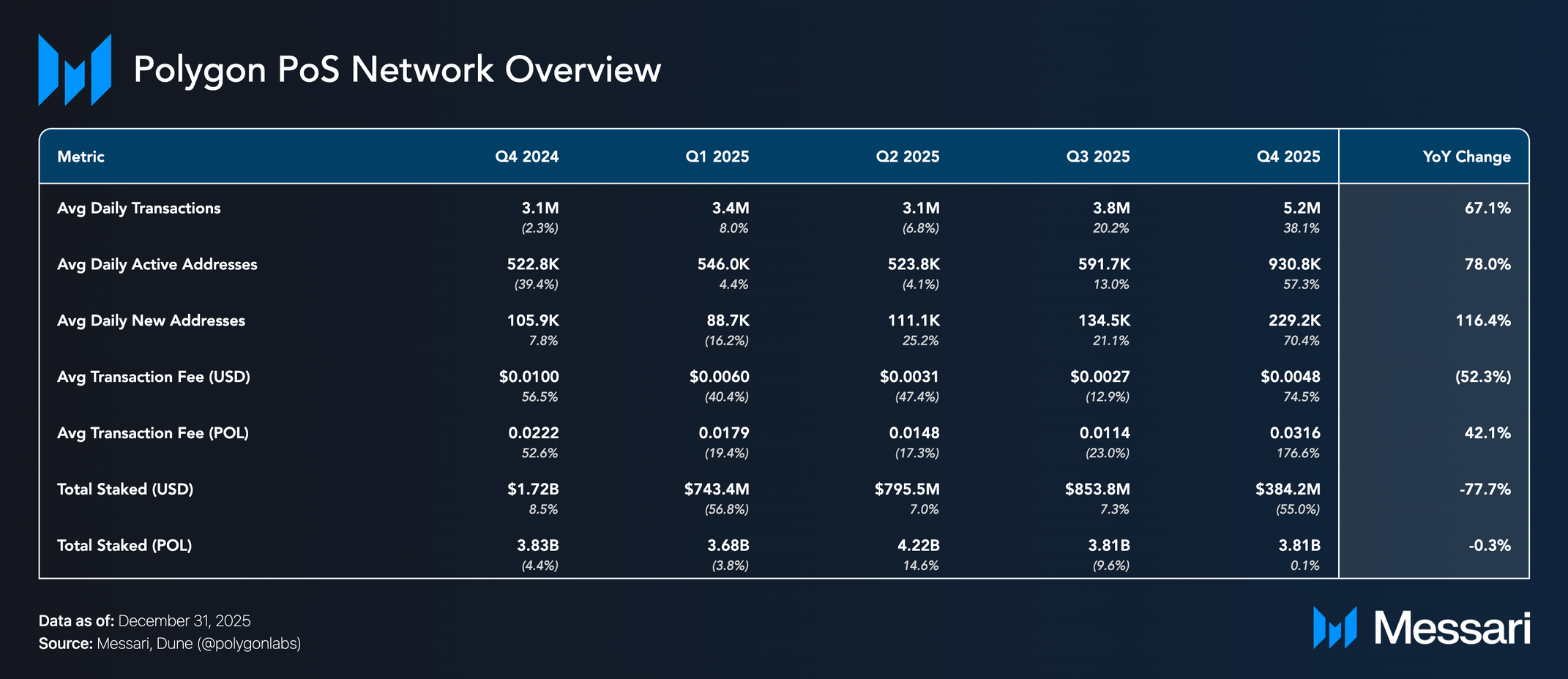
Task: Select the -77.7% YoY change value
Action: pyautogui.click(x=1485, y=489)
